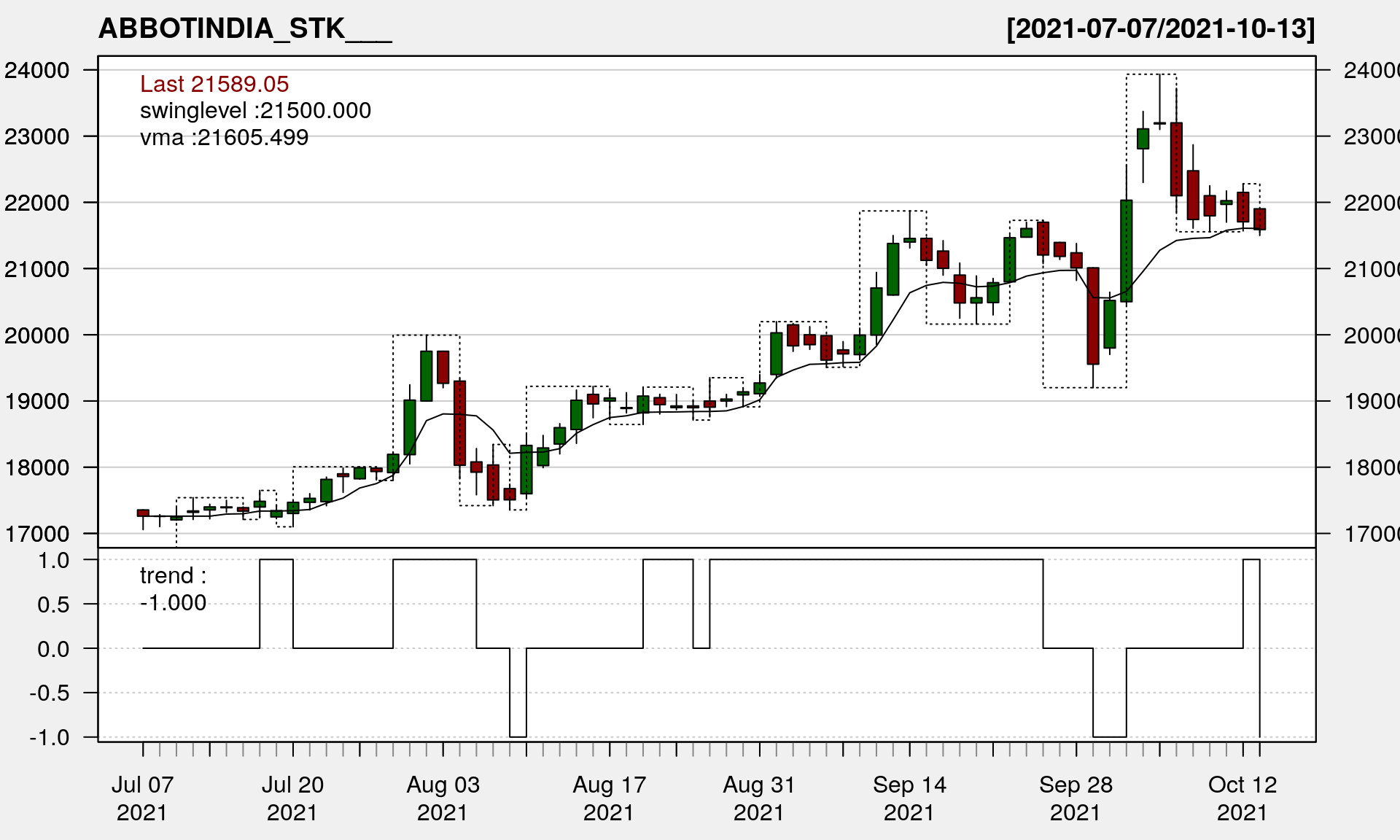This screenshot has height=840, width=1400.
Task: Click the vma 21605.499 label
Action: coord(224,137)
